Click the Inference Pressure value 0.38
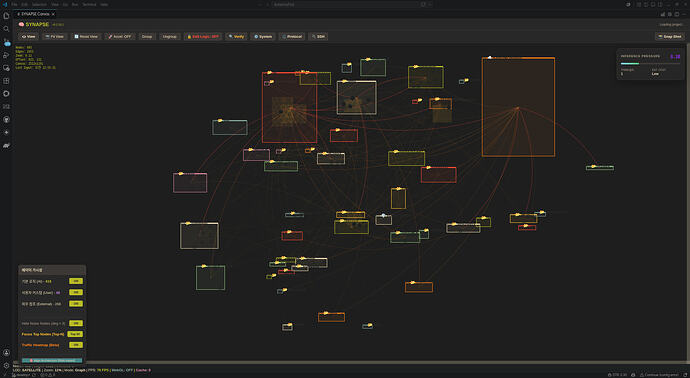 pos(675,56)
